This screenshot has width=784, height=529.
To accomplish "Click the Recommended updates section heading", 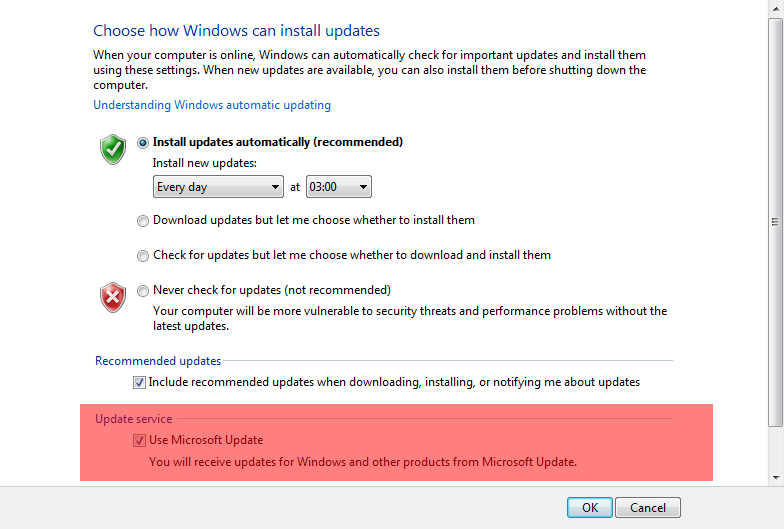I will (x=158, y=360).
